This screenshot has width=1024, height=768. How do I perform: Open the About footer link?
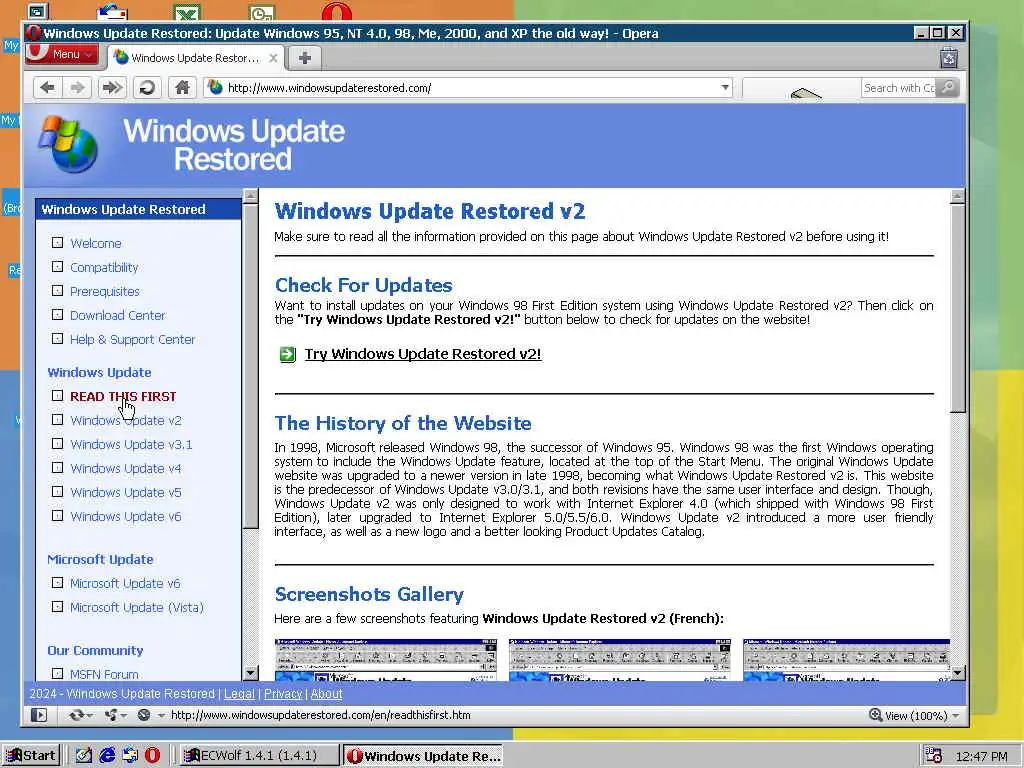pos(326,694)
